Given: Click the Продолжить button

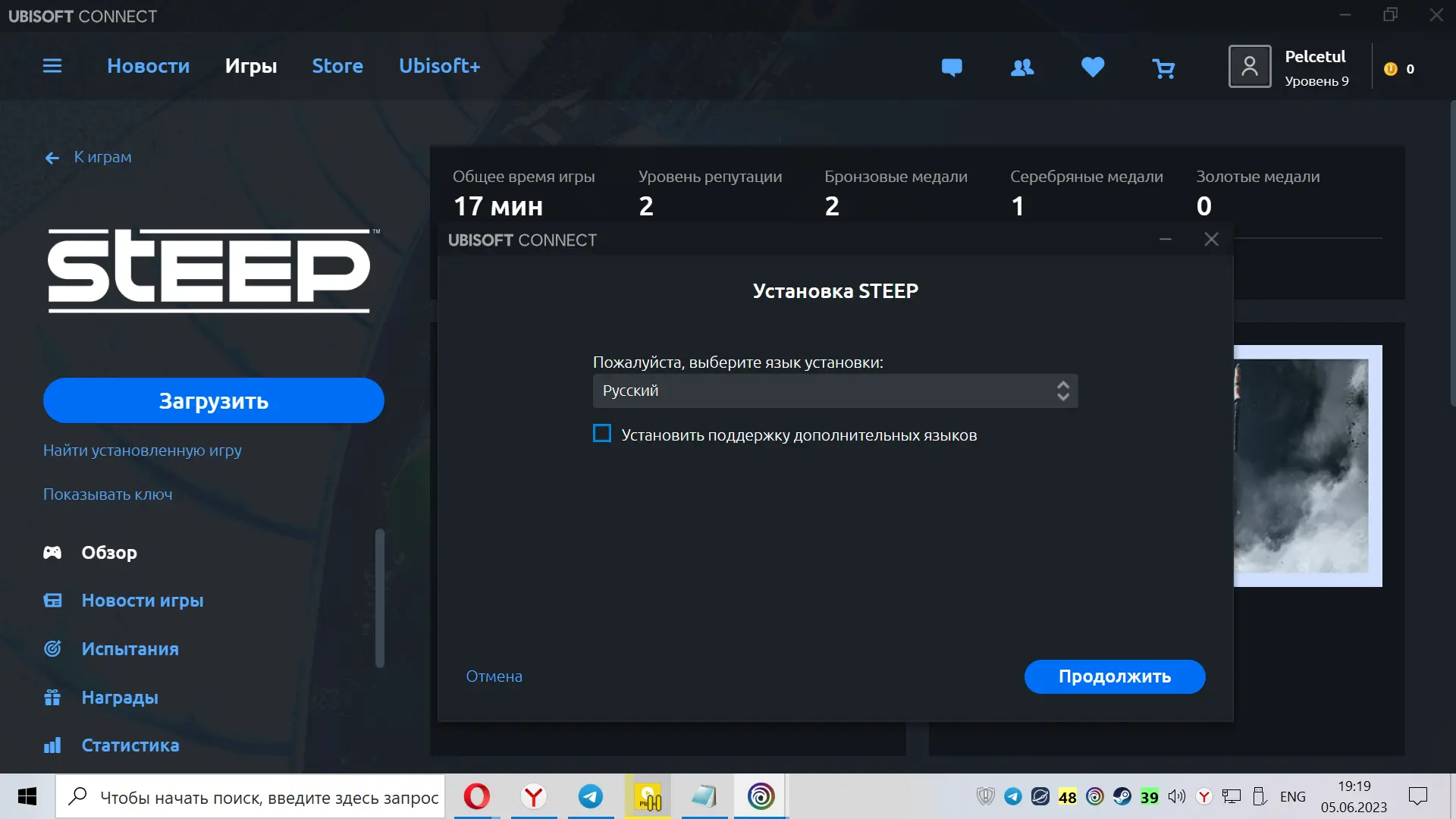Looking at the screenshot, I should (x=1115, y=676).
